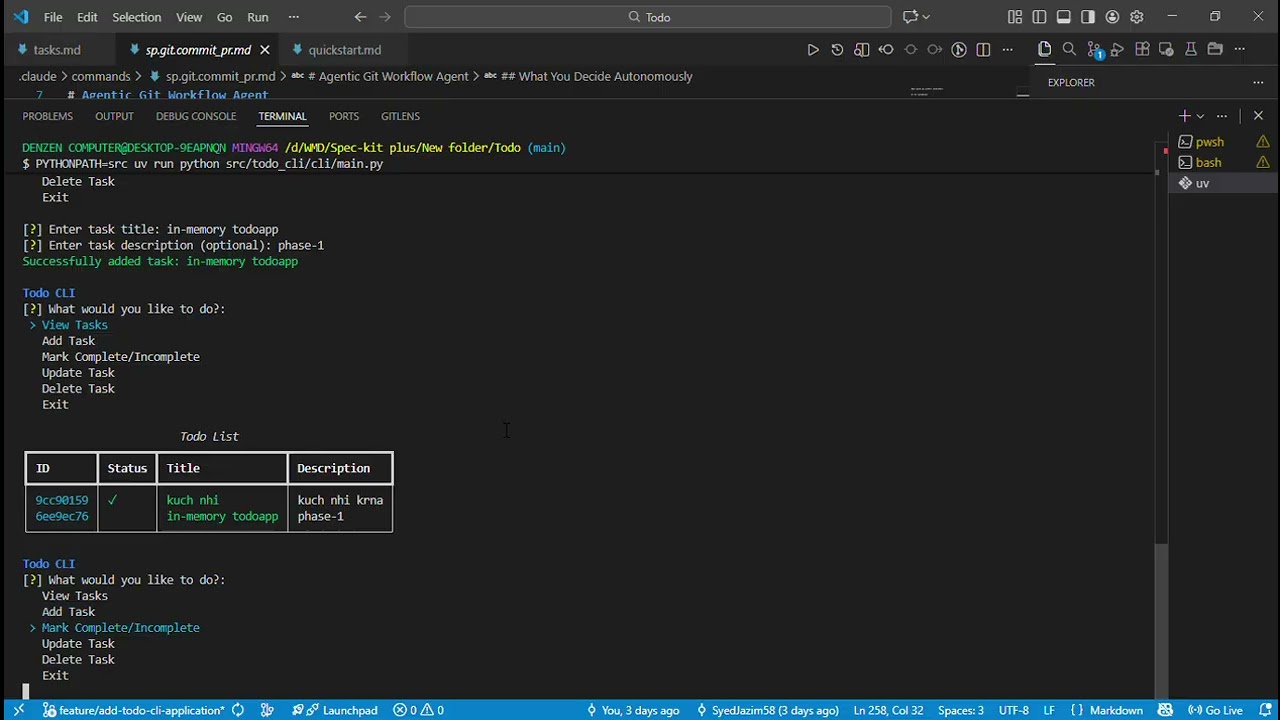Click the circular git graph icon in editor toolbar

coord(959,50)
